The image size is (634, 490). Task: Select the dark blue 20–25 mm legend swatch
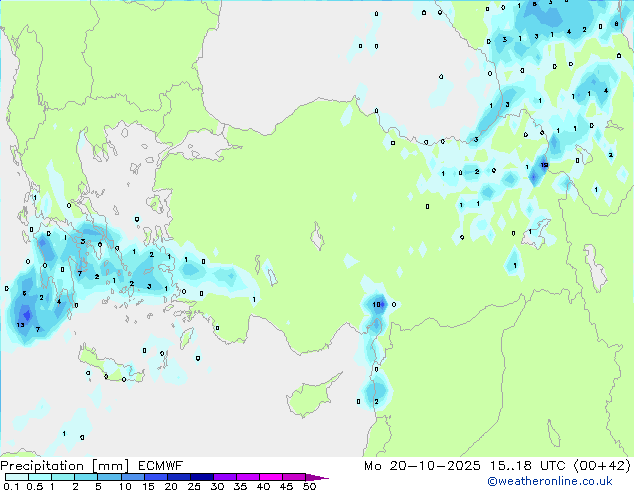[x=181, y=478]
